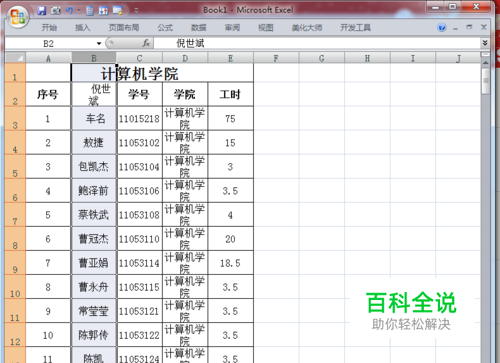This screenshot has width=500, height=363.
Task: Click the vertical scrollbar thumb
Action: pyautogui.click(x=486, y=81)
